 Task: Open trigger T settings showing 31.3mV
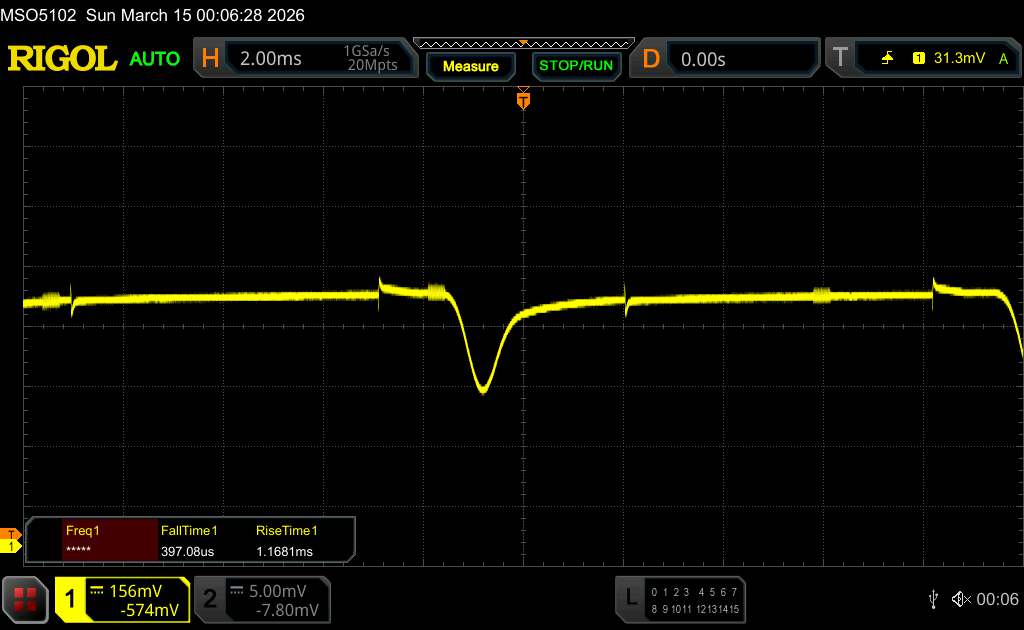tap(921, 59)
